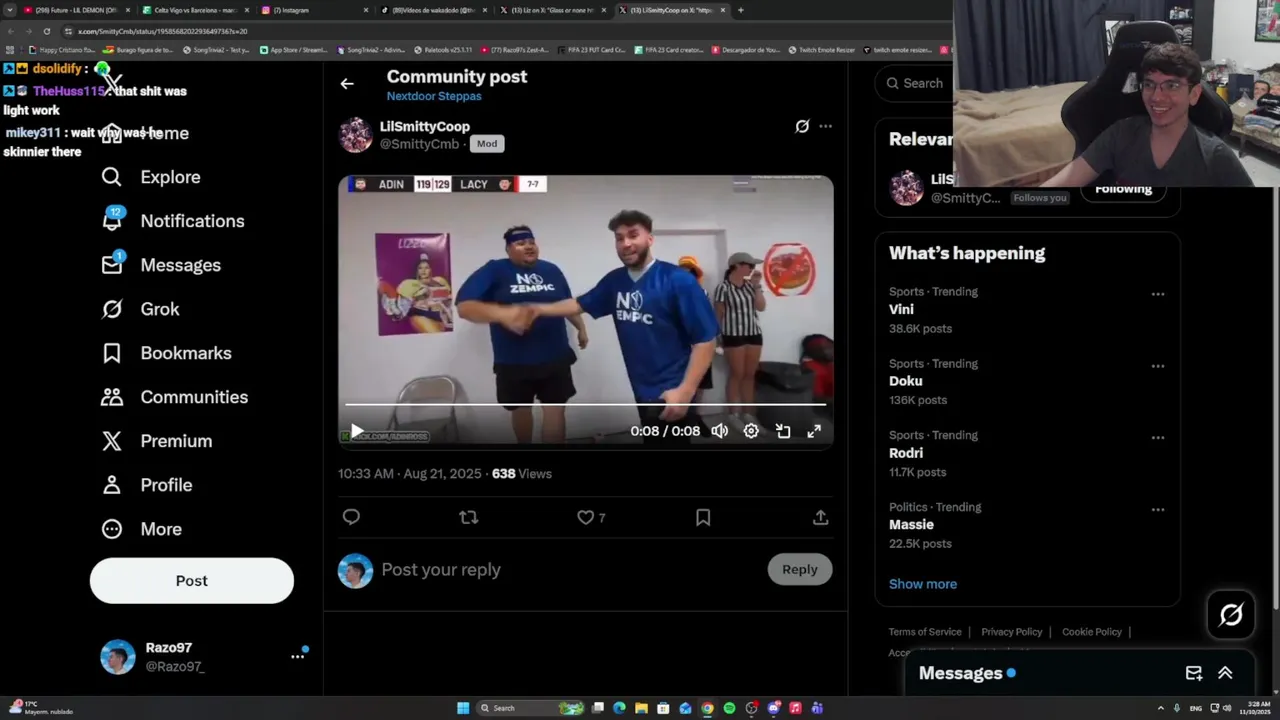Viewport: 1280px width, 720px height.
Task: Click the reply speech-bubble icon
Action: tap(351, 517)
